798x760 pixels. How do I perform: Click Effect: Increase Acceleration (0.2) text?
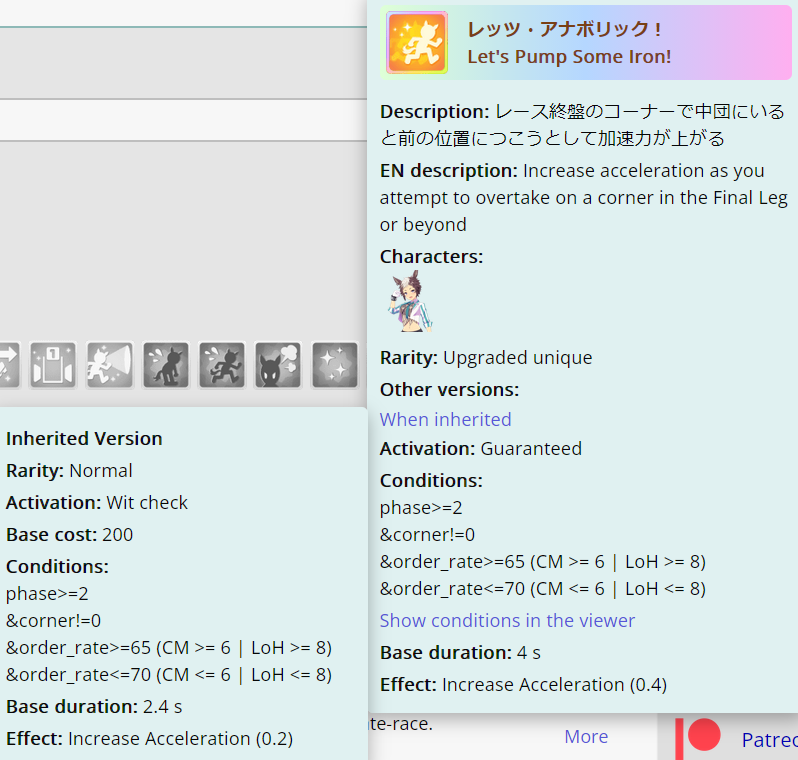click(x=150, y=739)
